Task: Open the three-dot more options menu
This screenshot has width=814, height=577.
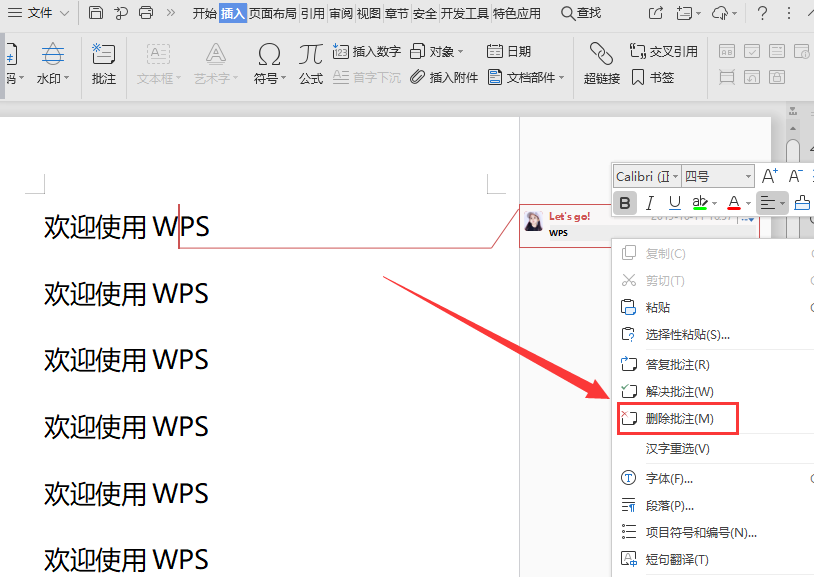Action: click(789, 13)
